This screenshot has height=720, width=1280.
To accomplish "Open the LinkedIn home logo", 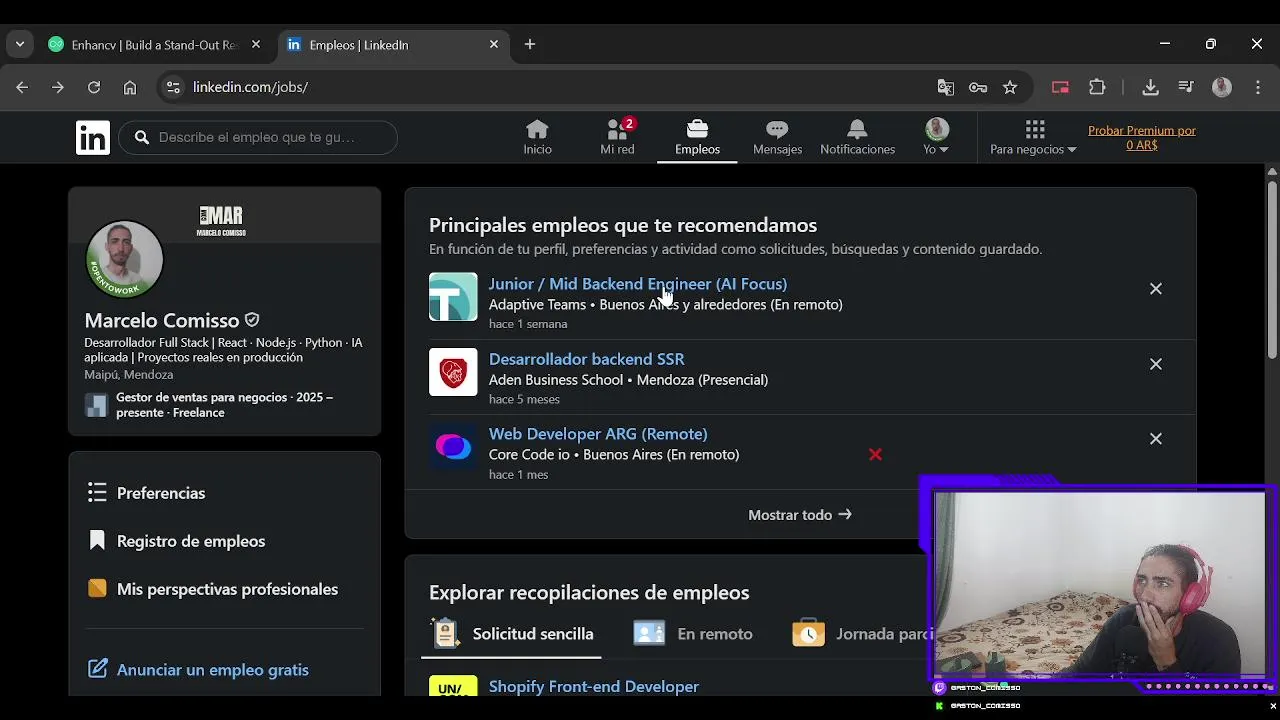I will pyautogui.click(x=93, y=137).
